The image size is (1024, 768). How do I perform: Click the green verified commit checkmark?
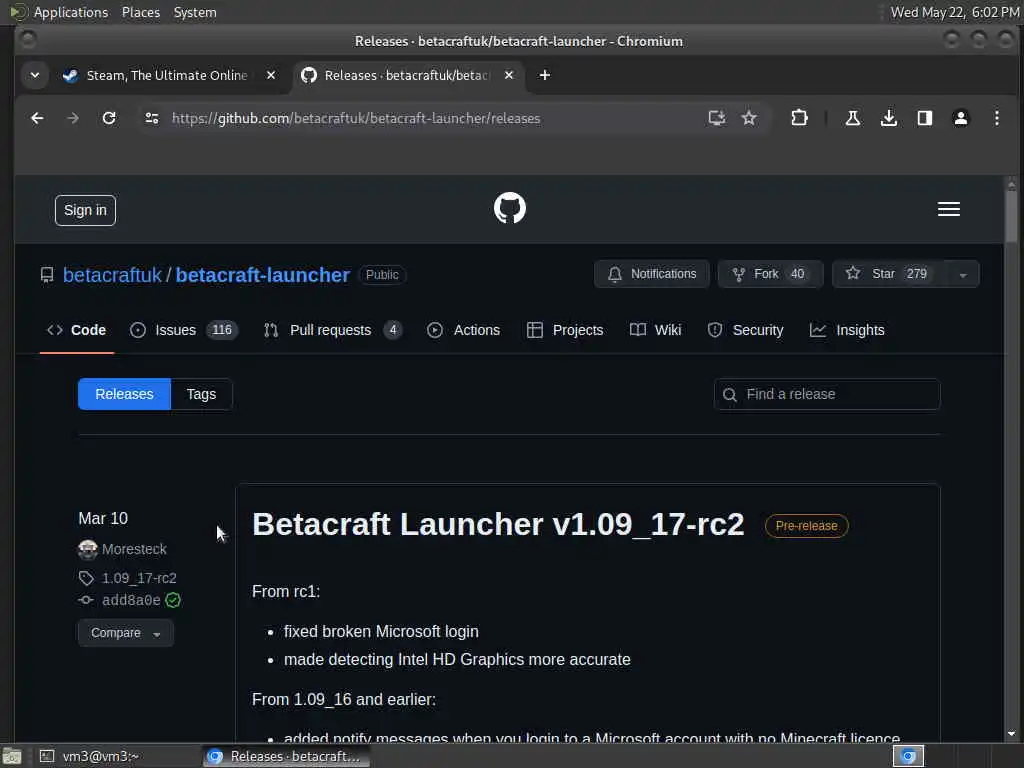(173, 600)
